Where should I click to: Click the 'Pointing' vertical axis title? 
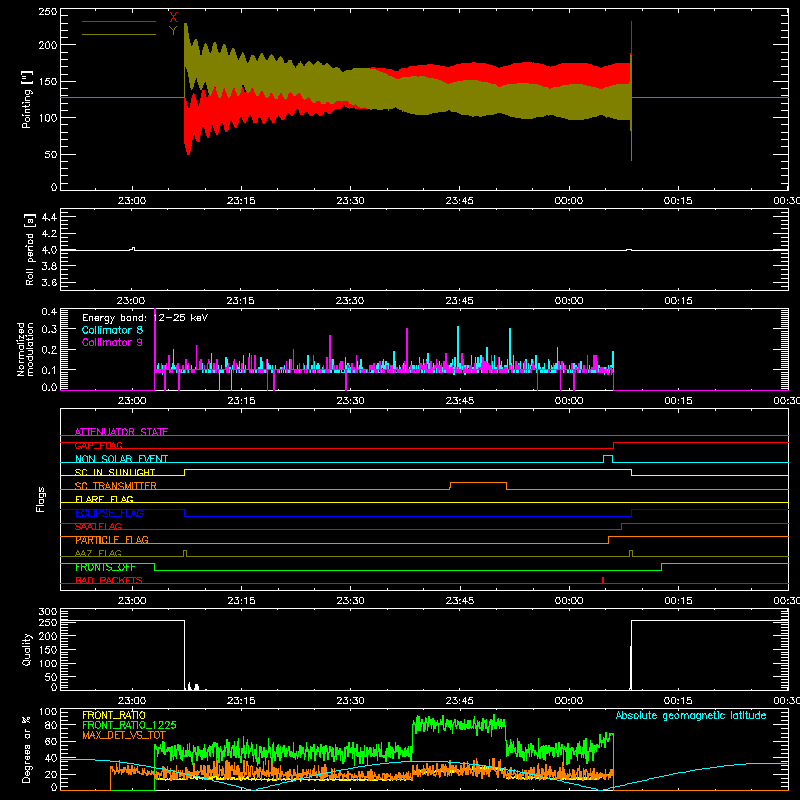coord(27,99)
